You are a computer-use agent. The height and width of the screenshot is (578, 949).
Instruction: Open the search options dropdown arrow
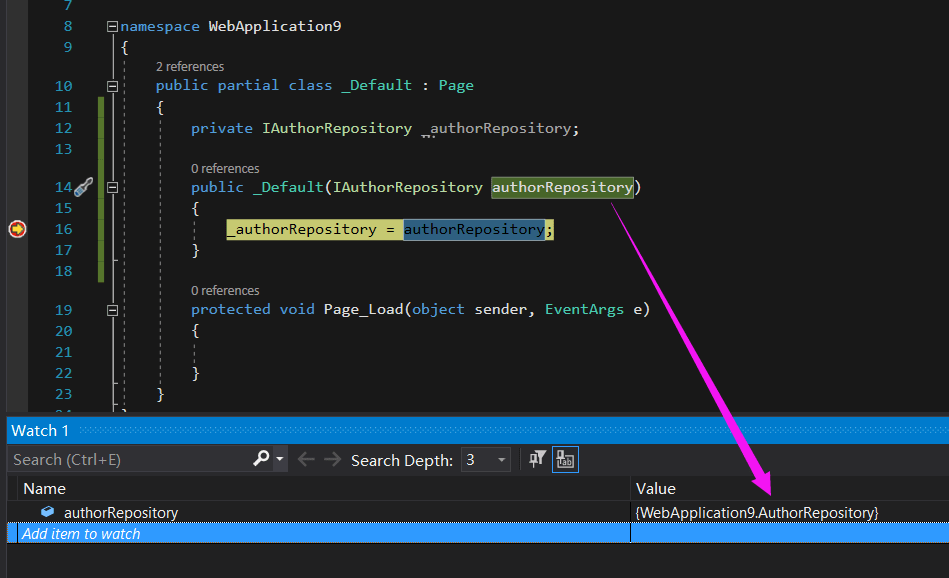(280, 460)
